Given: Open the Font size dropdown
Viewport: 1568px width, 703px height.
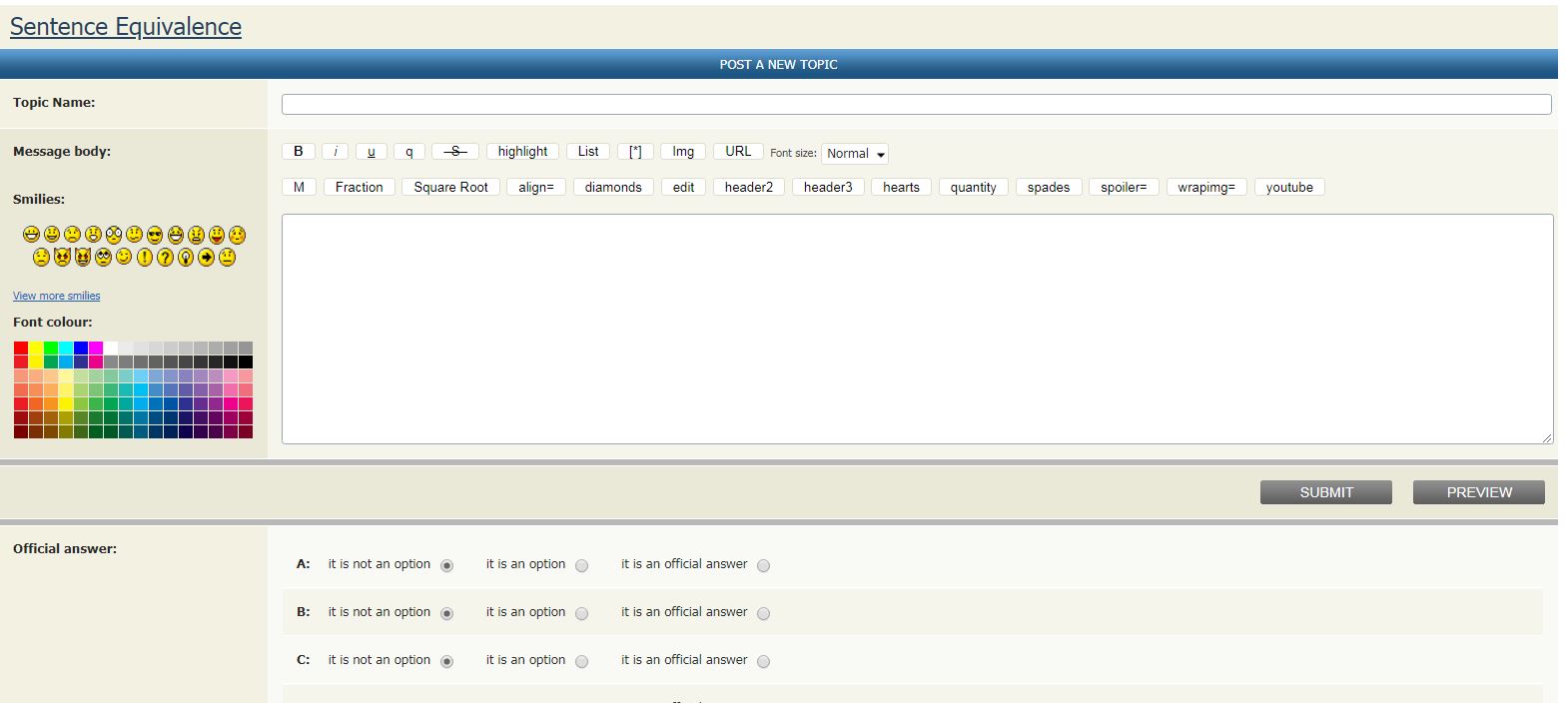Looking at the screenshot, I should click(854, 154).
